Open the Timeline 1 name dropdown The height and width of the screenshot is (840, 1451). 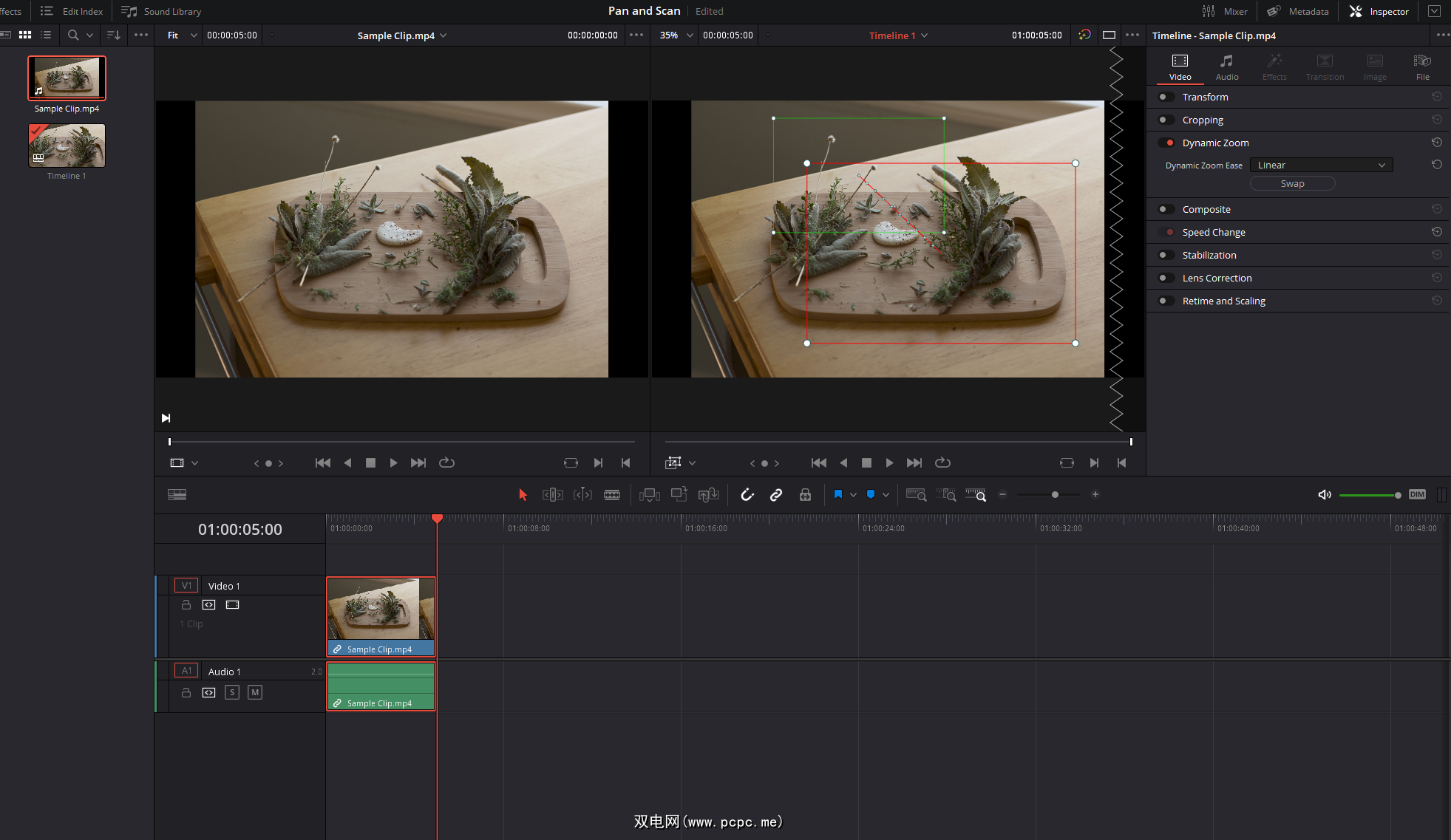924,35
